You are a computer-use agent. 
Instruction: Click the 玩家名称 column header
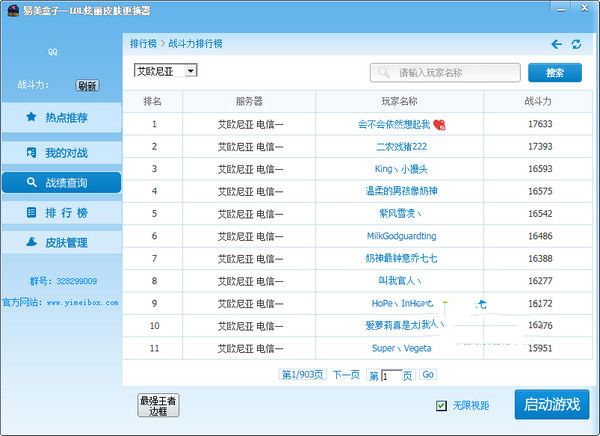[399, 101]
